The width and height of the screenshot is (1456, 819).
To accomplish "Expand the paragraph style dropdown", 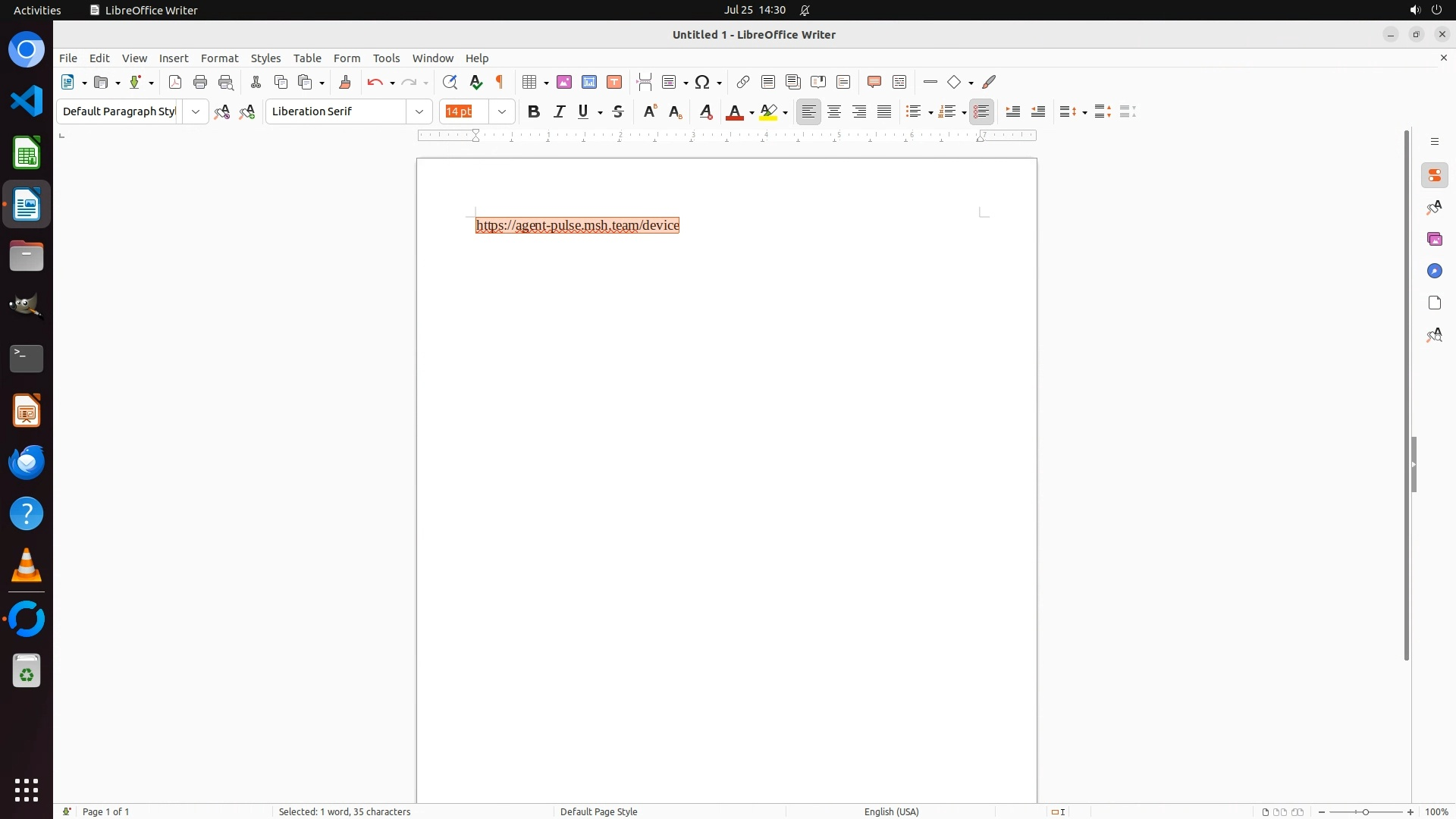I will (196, 111).
